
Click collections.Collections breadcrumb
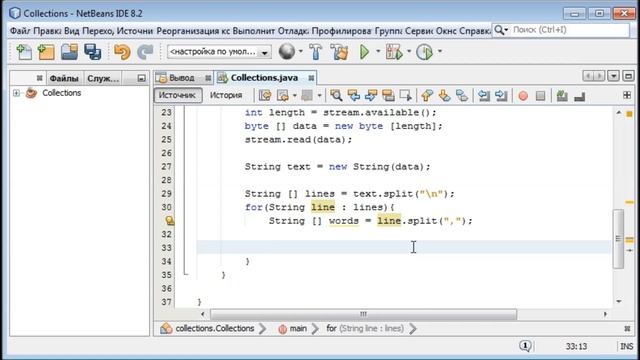tap(215, 329)
